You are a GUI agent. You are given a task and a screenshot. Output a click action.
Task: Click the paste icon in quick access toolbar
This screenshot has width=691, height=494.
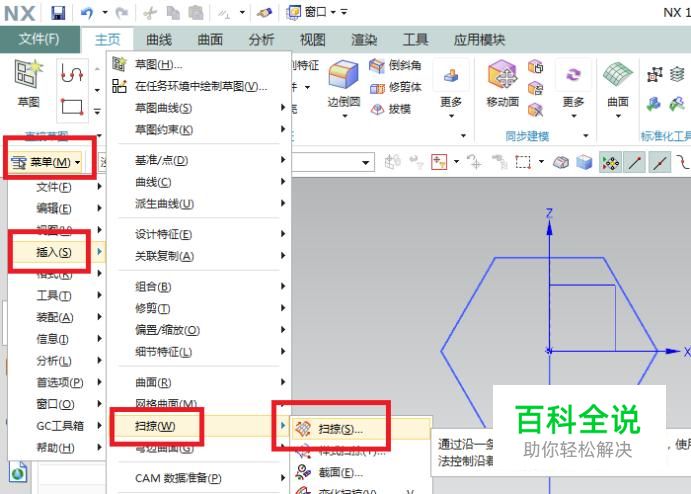coord(196,13)
